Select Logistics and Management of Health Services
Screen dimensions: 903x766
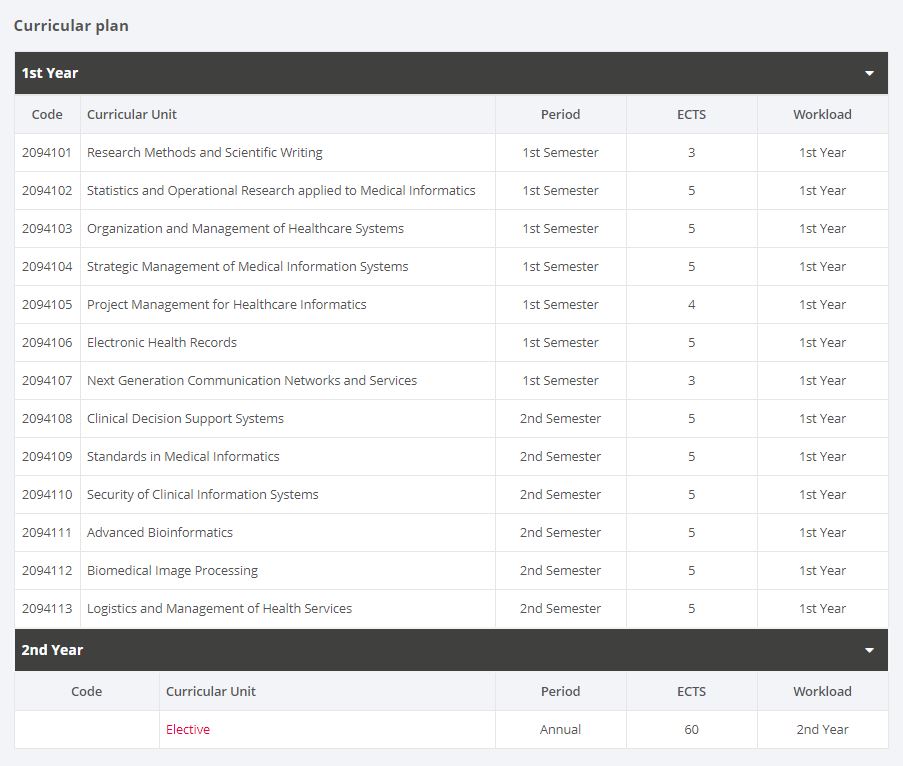click(219, 609)
